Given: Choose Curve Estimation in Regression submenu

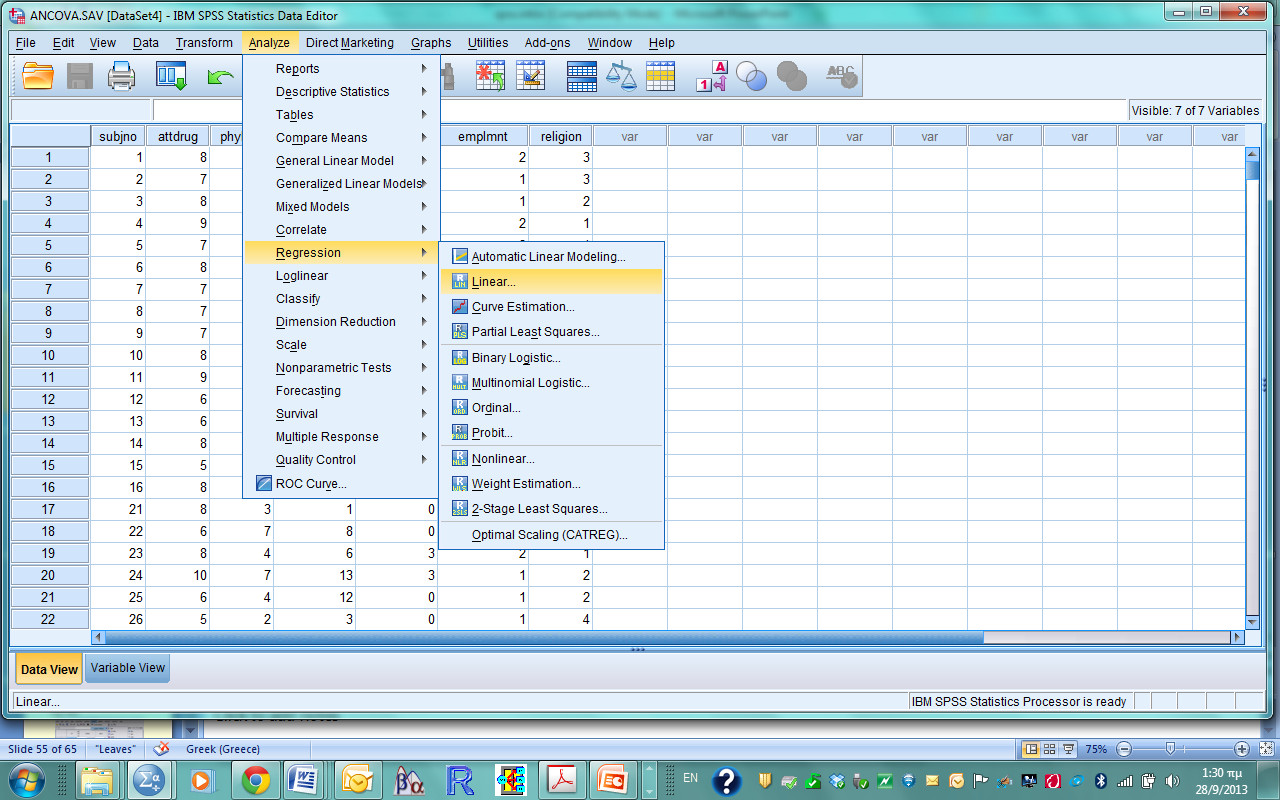Looking at the screenshot, I should pos(552,307).
